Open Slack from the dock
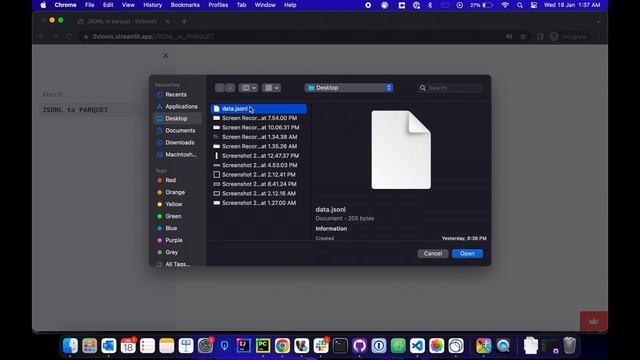Image resolution: width=640 pixels, height=360 pixels. [x=321, y=346]
